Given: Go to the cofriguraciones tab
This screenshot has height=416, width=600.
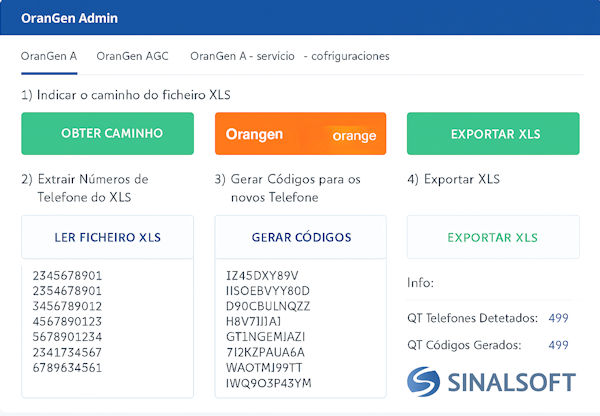Looking at the screenshot, I should [347, 56].
